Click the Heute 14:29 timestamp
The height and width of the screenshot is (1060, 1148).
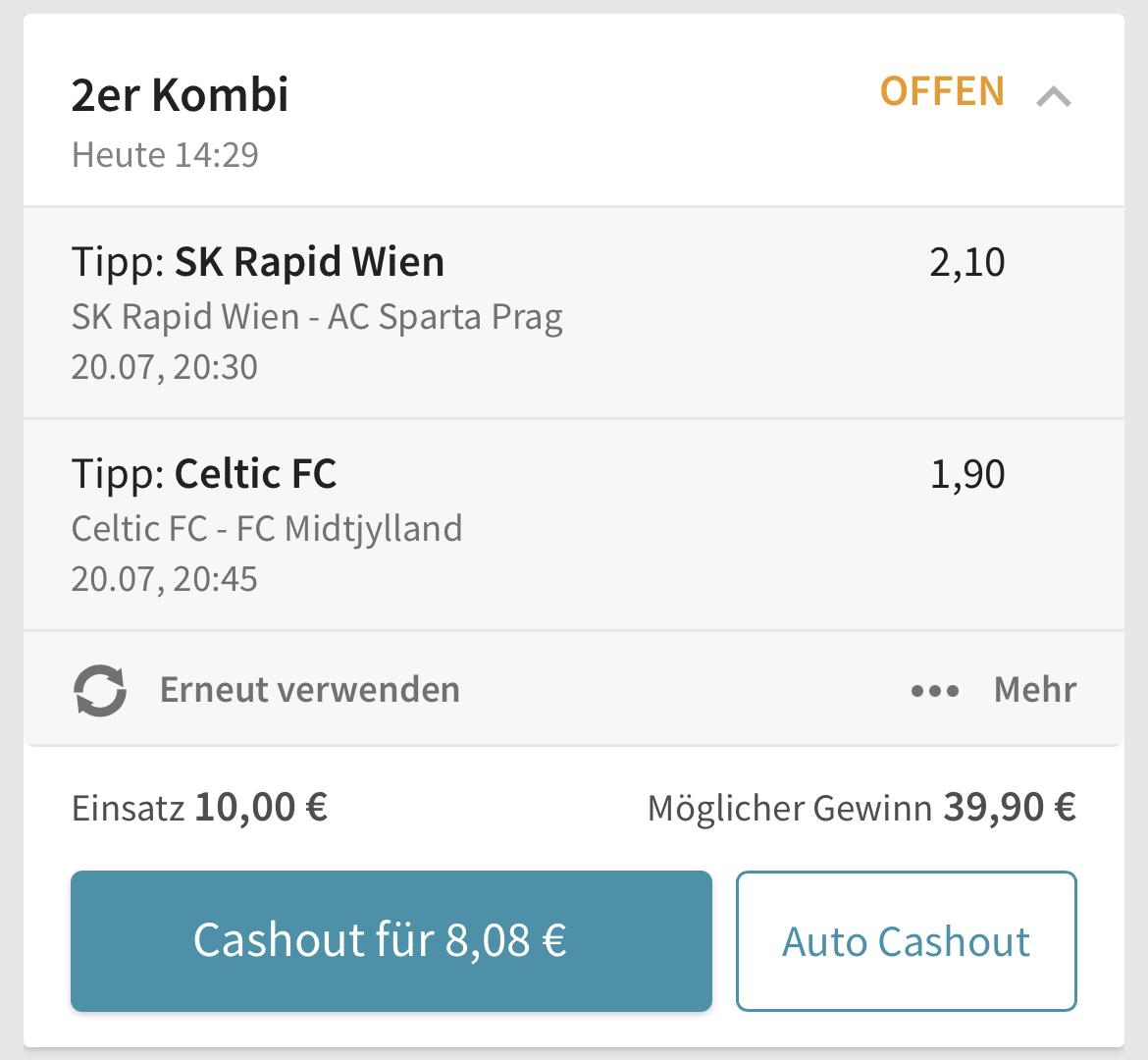pyautogui.click(x=165, y=155)
